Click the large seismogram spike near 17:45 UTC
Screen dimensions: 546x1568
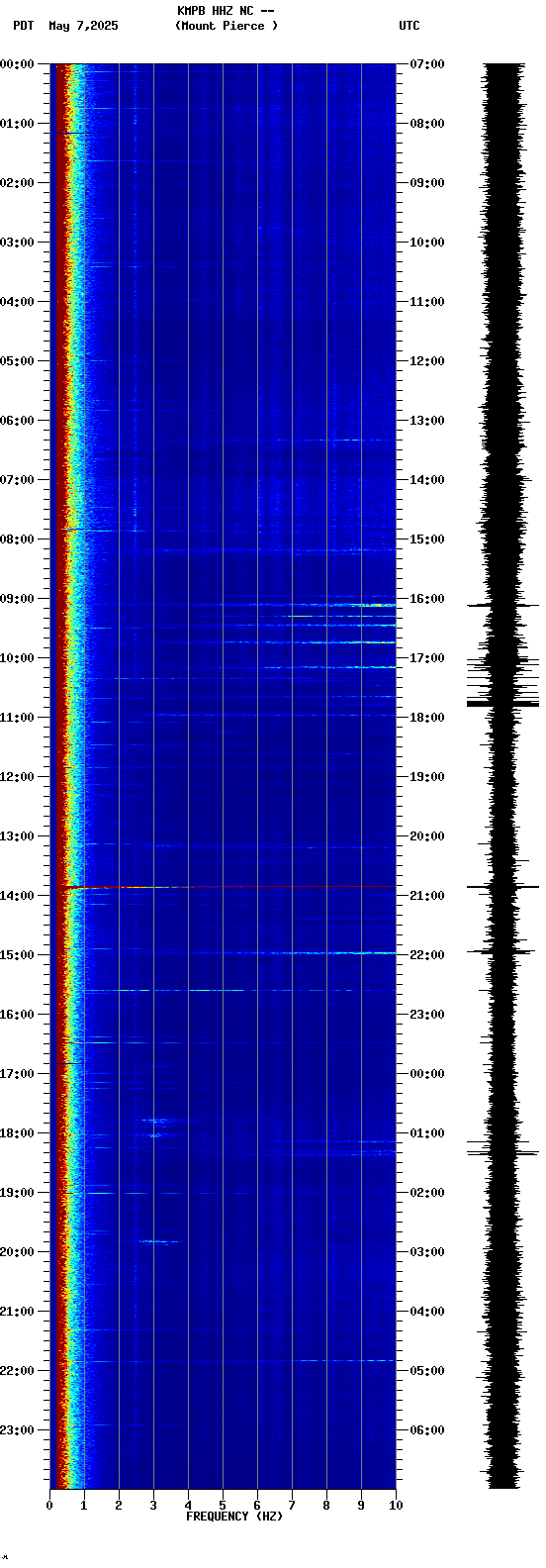[502, 704]
